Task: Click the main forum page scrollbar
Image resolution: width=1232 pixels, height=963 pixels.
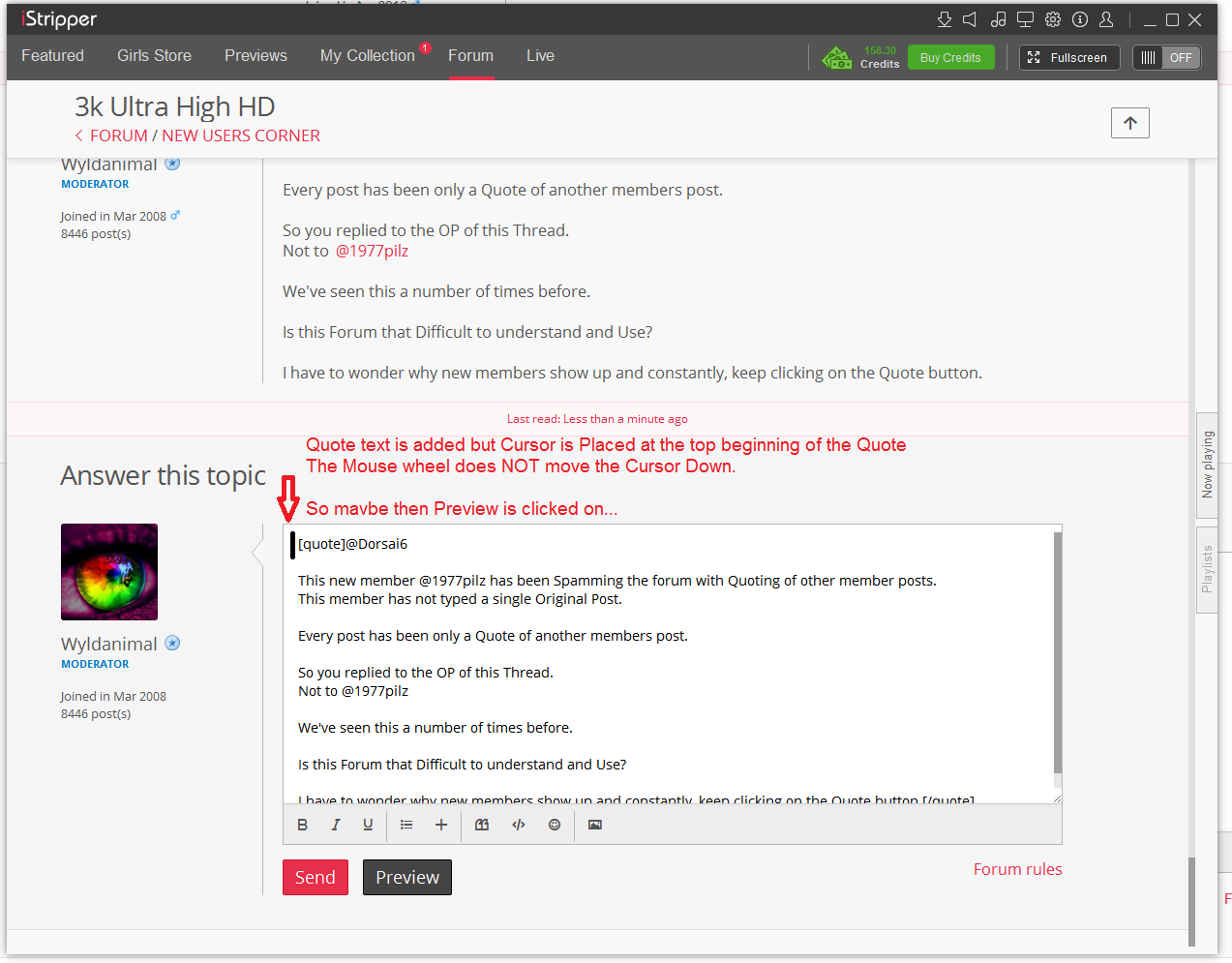Action: tap(1192, 900)
